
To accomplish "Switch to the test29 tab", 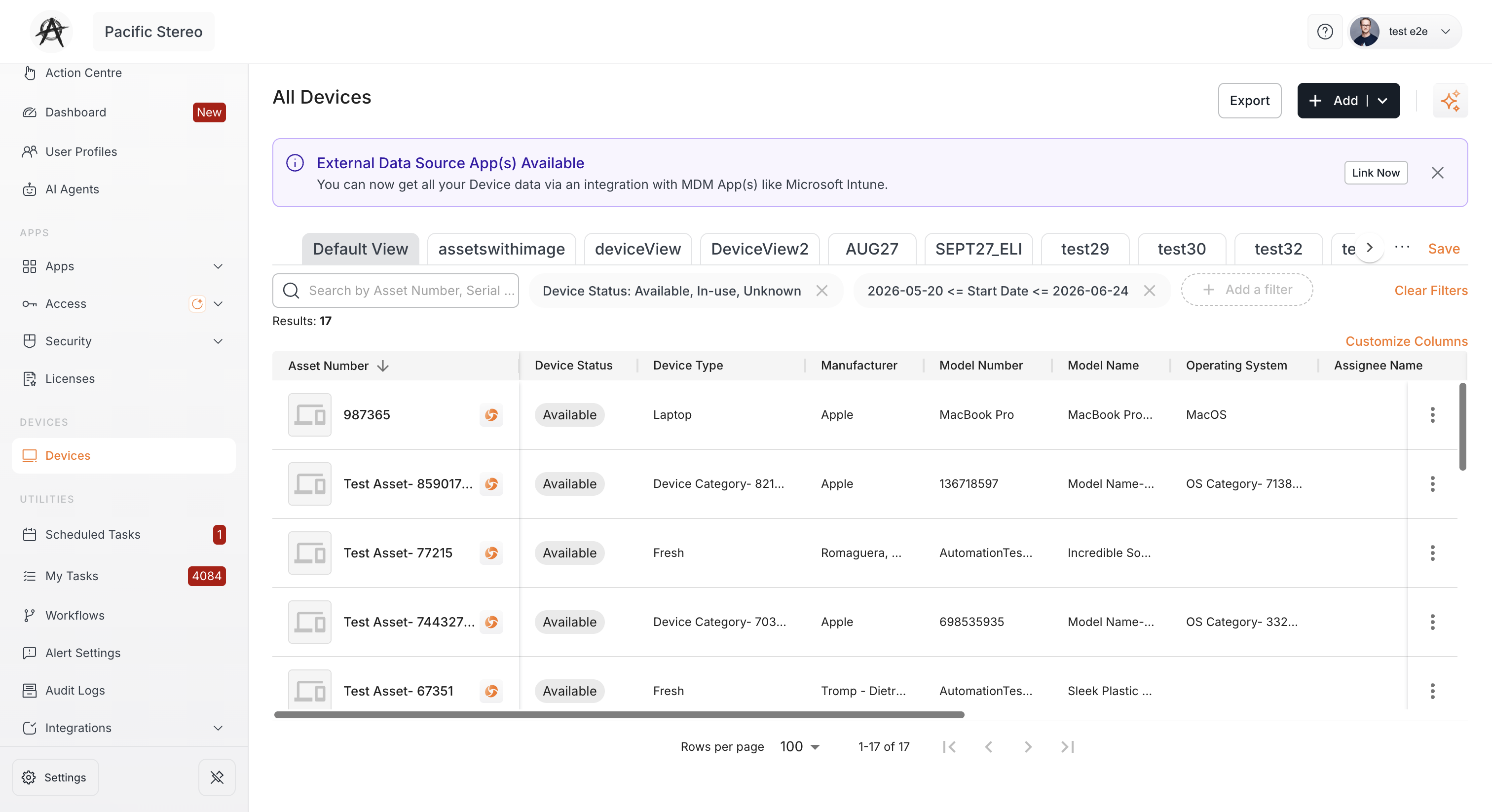I will (1085, 249).
